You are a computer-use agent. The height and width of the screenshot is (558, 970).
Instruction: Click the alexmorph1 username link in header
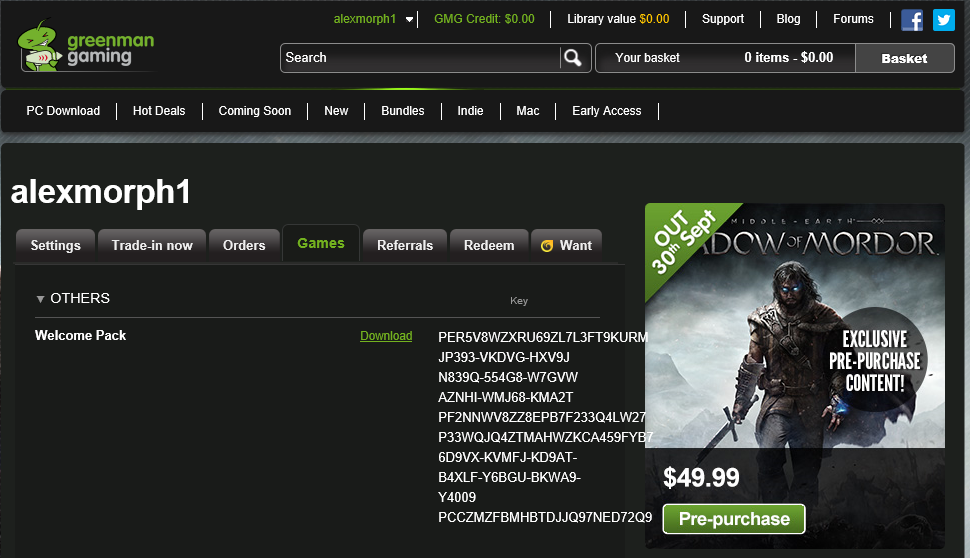pyautogui.click(x=365, y=19)
